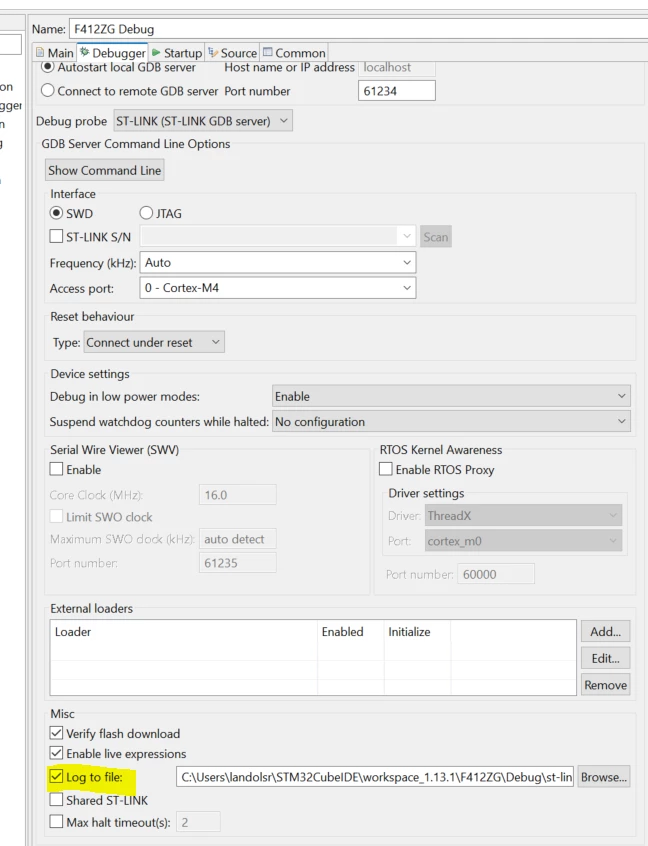Click the Maximum SWO clock field
The image size is (648, 846).
(x=237, y=539)
